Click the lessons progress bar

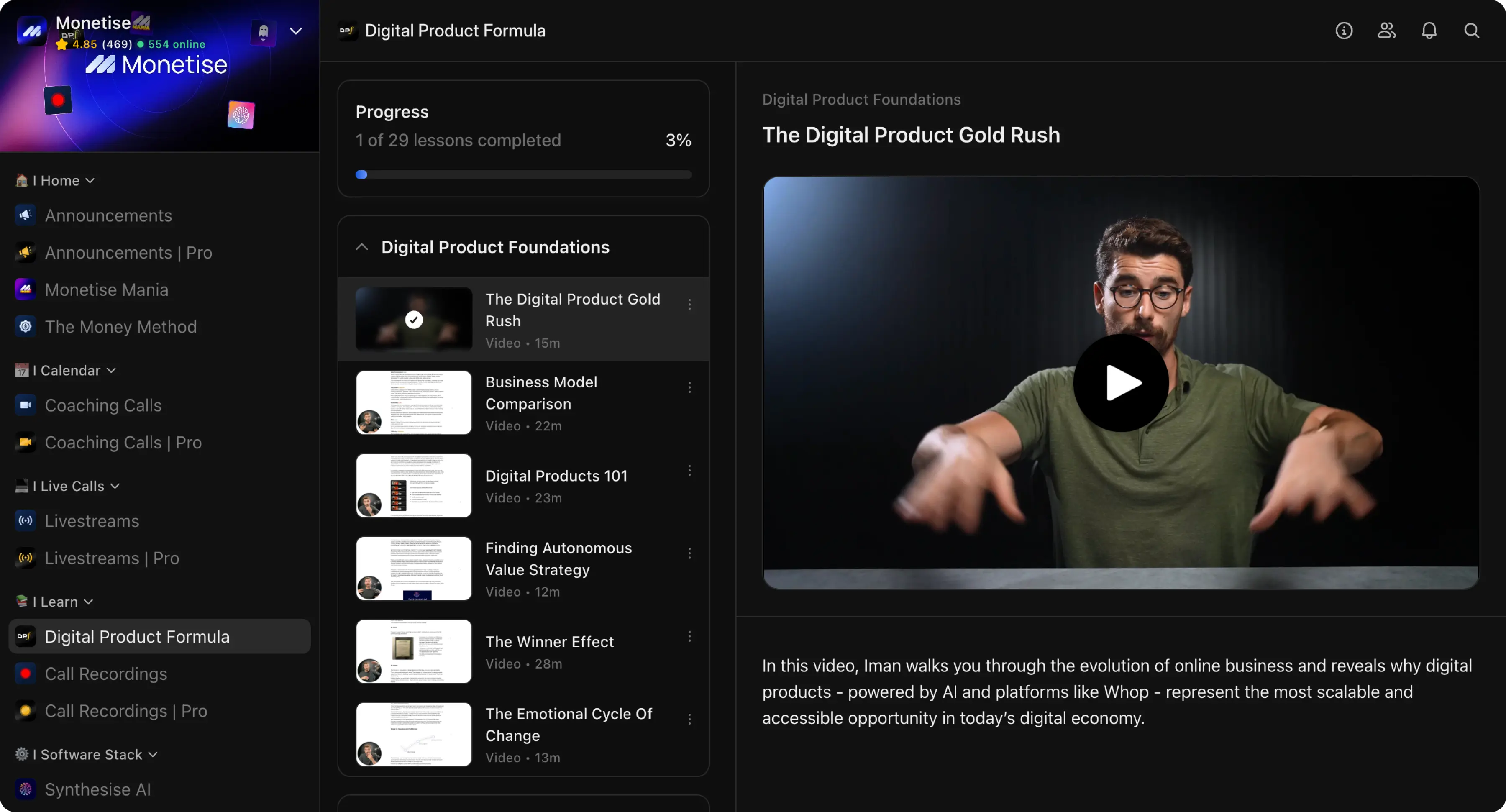click(522, 175)
